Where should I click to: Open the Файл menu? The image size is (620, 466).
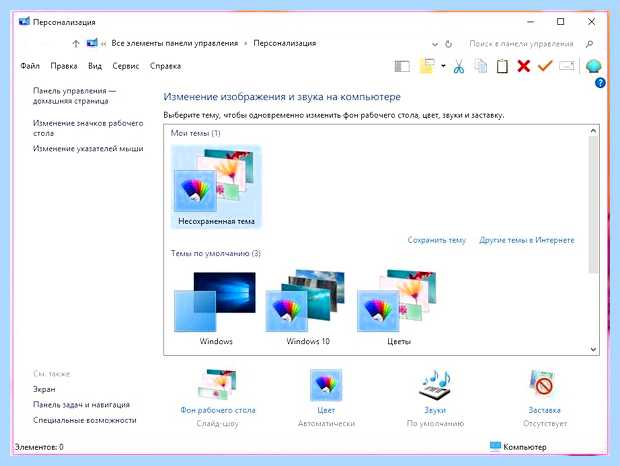pos(30,66)
